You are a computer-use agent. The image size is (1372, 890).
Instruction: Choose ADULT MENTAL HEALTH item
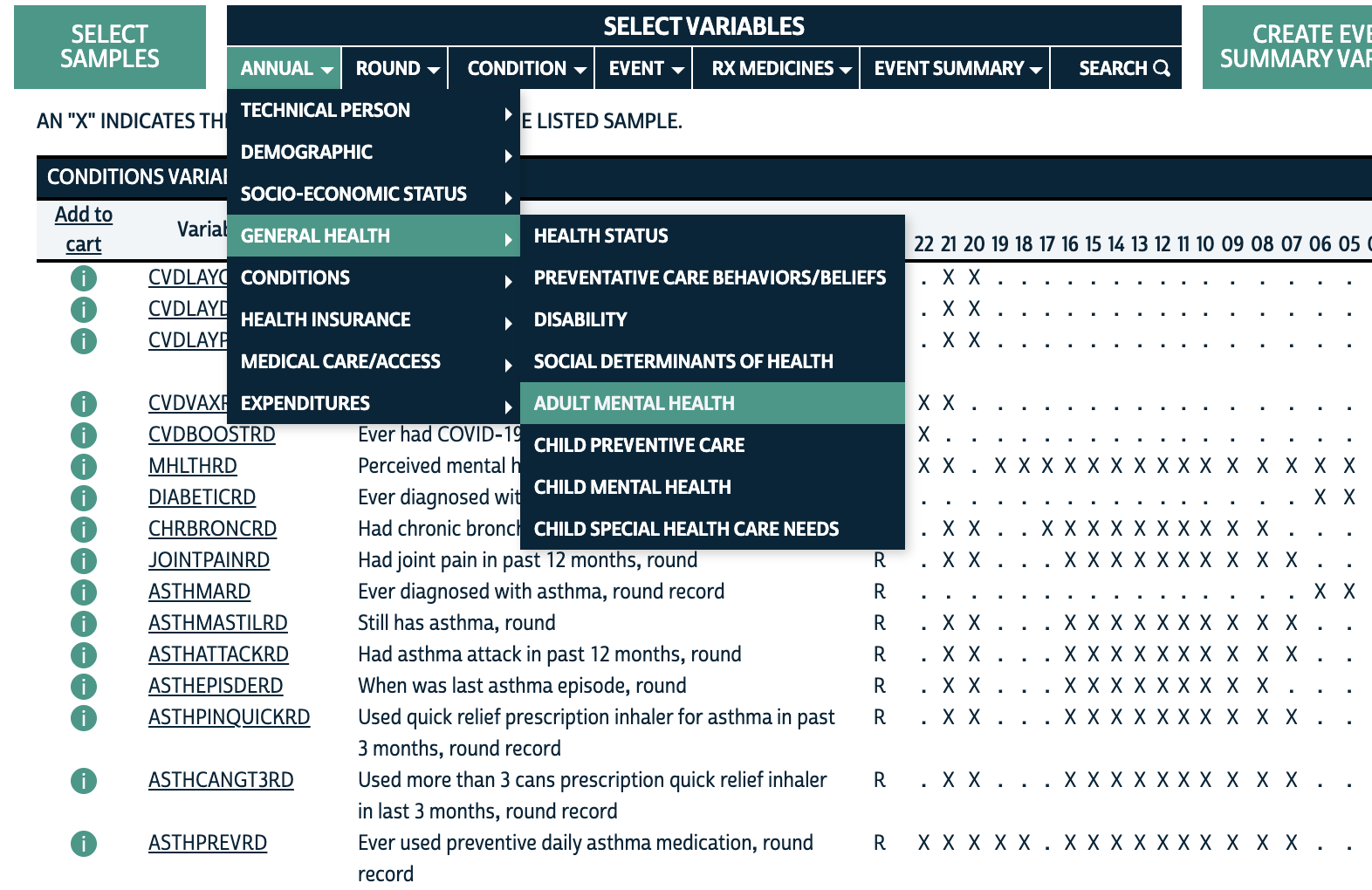(x=712, y=403)
